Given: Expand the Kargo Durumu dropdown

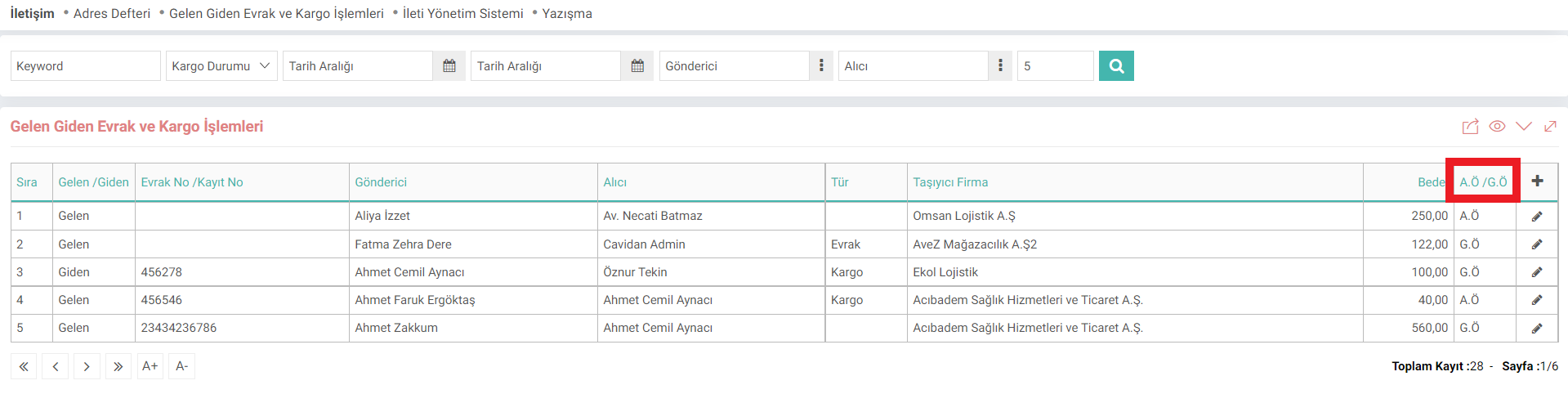Looking at the screenshot, I should click(x=222, y=66).
